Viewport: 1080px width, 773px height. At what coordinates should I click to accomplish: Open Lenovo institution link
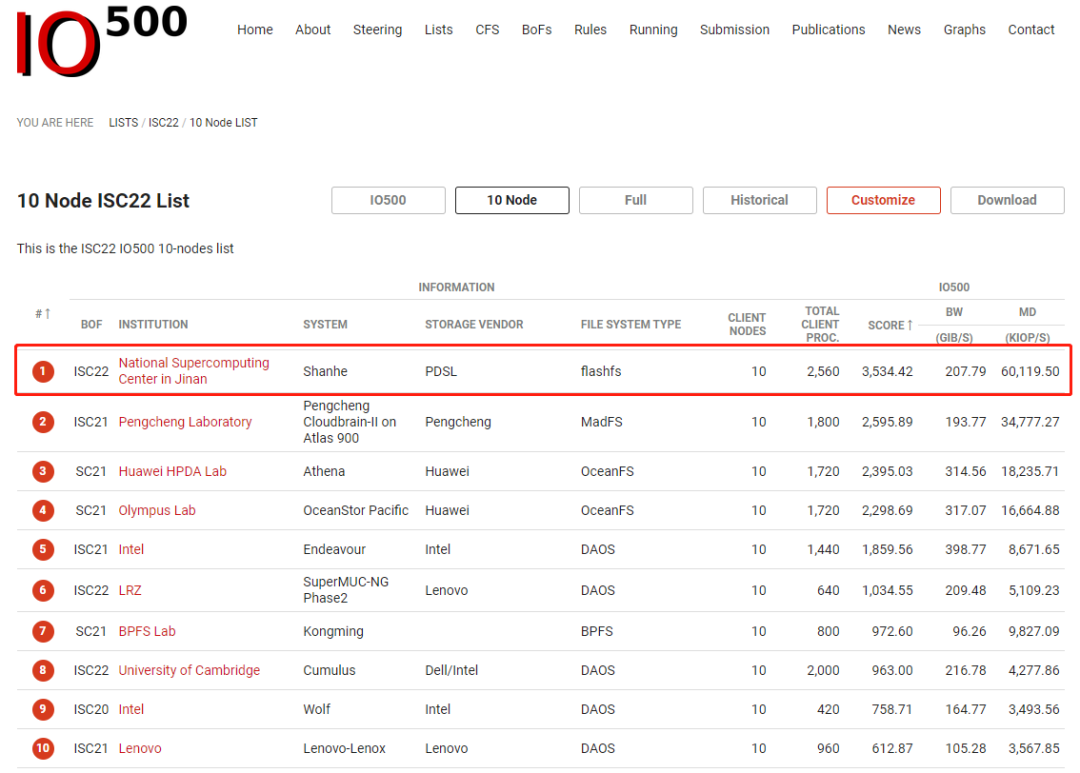point(140,748)
